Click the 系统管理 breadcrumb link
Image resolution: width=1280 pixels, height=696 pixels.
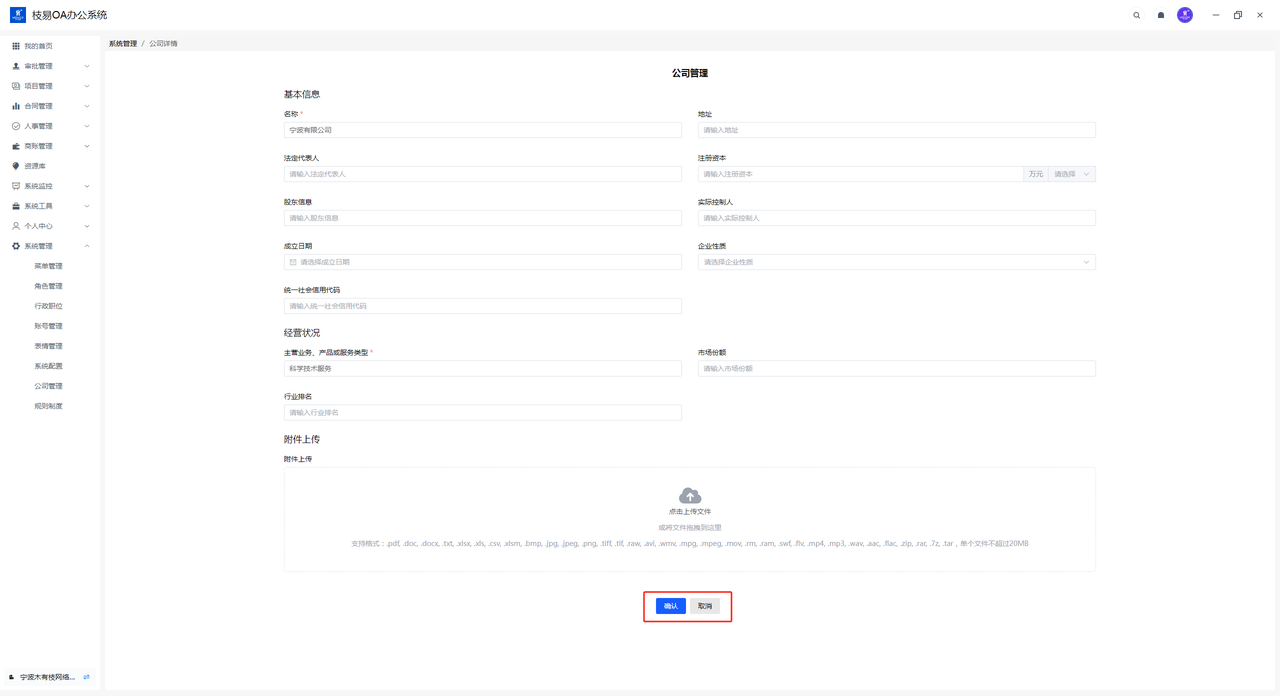[x=123, y=44]
